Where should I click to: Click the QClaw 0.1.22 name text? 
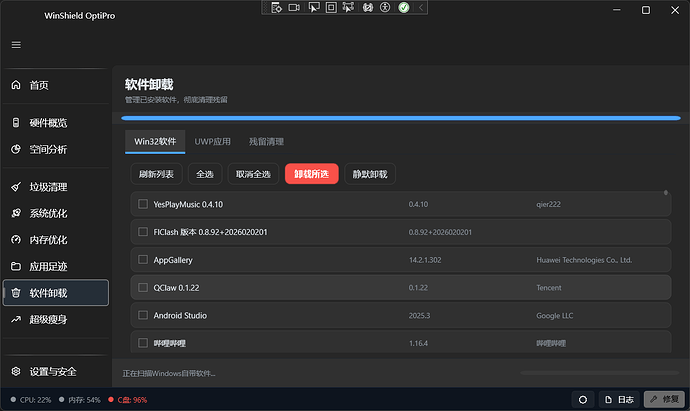[x=176, y=288]
